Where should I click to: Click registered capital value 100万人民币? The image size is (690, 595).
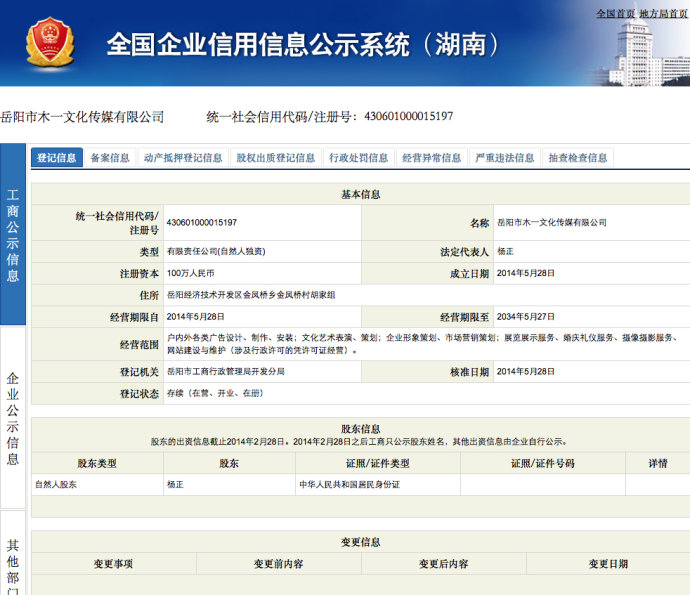point(191,273)
